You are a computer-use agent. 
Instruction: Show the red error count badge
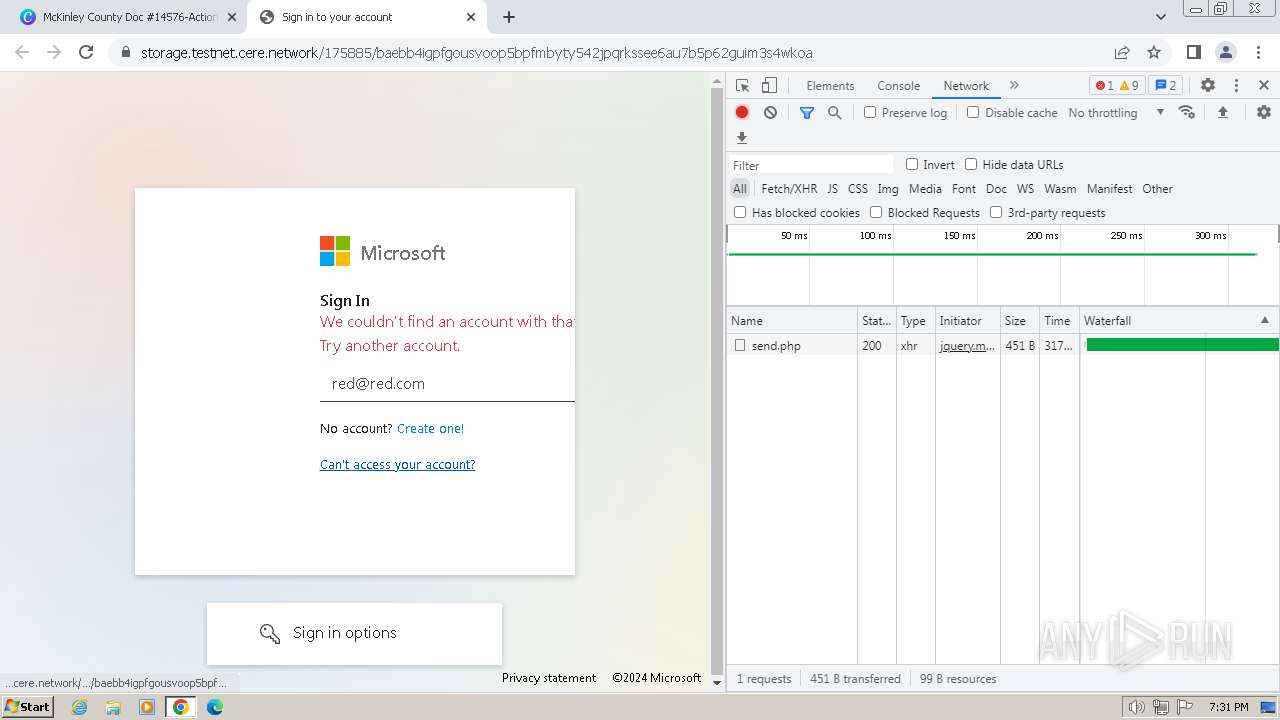pos(1104,86)
